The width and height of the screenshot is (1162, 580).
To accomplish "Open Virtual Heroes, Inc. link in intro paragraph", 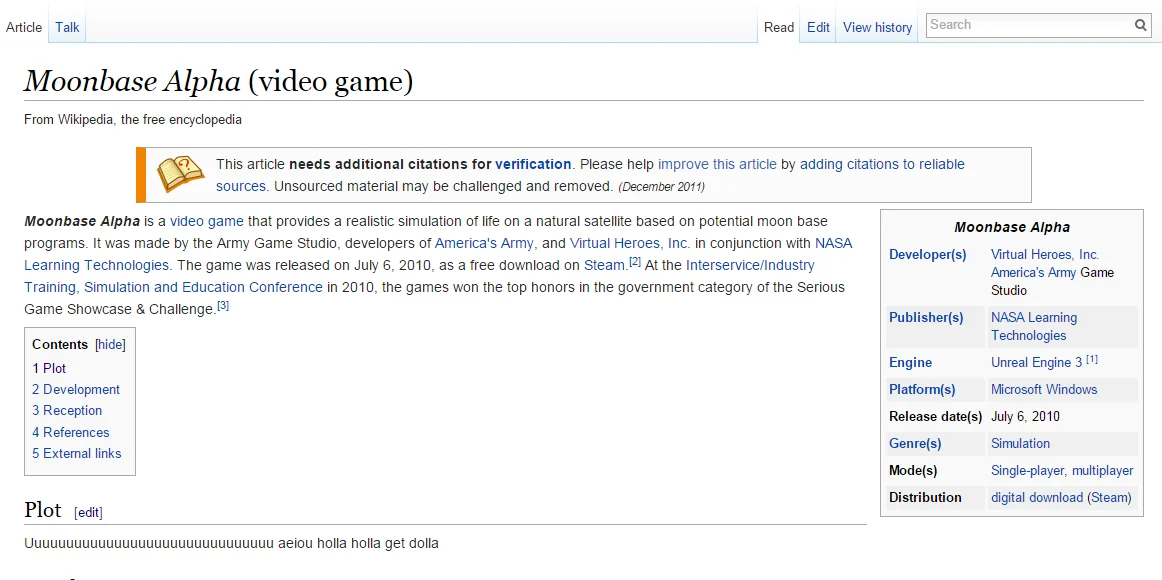I will pos(630,243).
